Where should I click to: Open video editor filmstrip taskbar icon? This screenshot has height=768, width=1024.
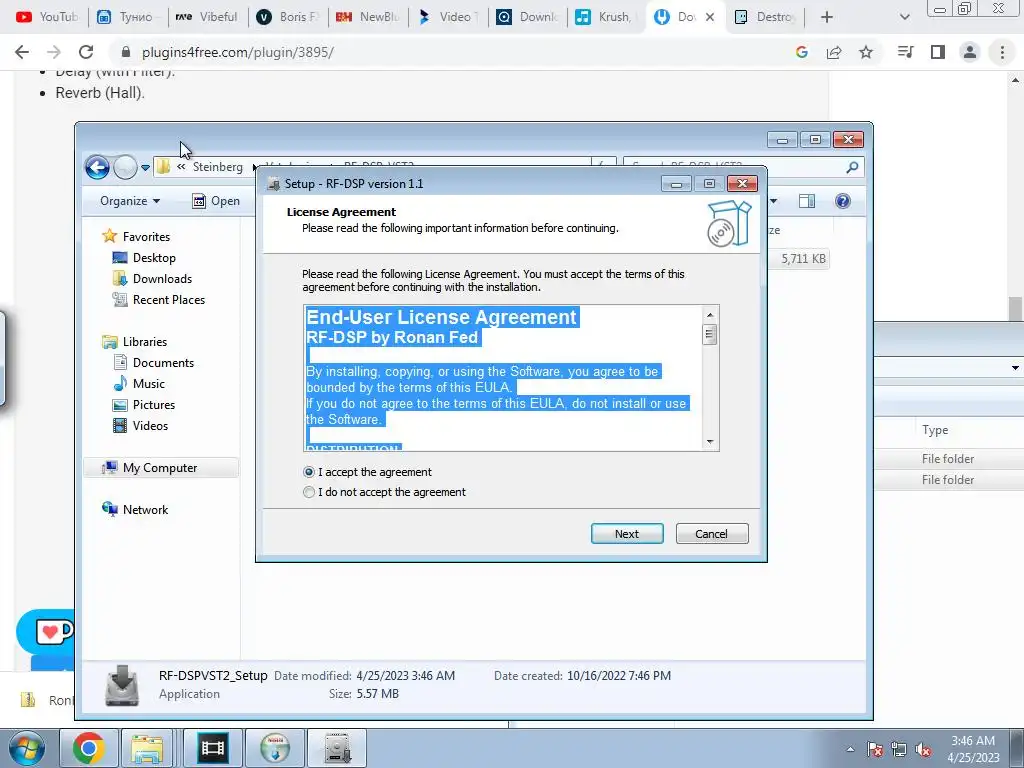[x=213, y=748]
